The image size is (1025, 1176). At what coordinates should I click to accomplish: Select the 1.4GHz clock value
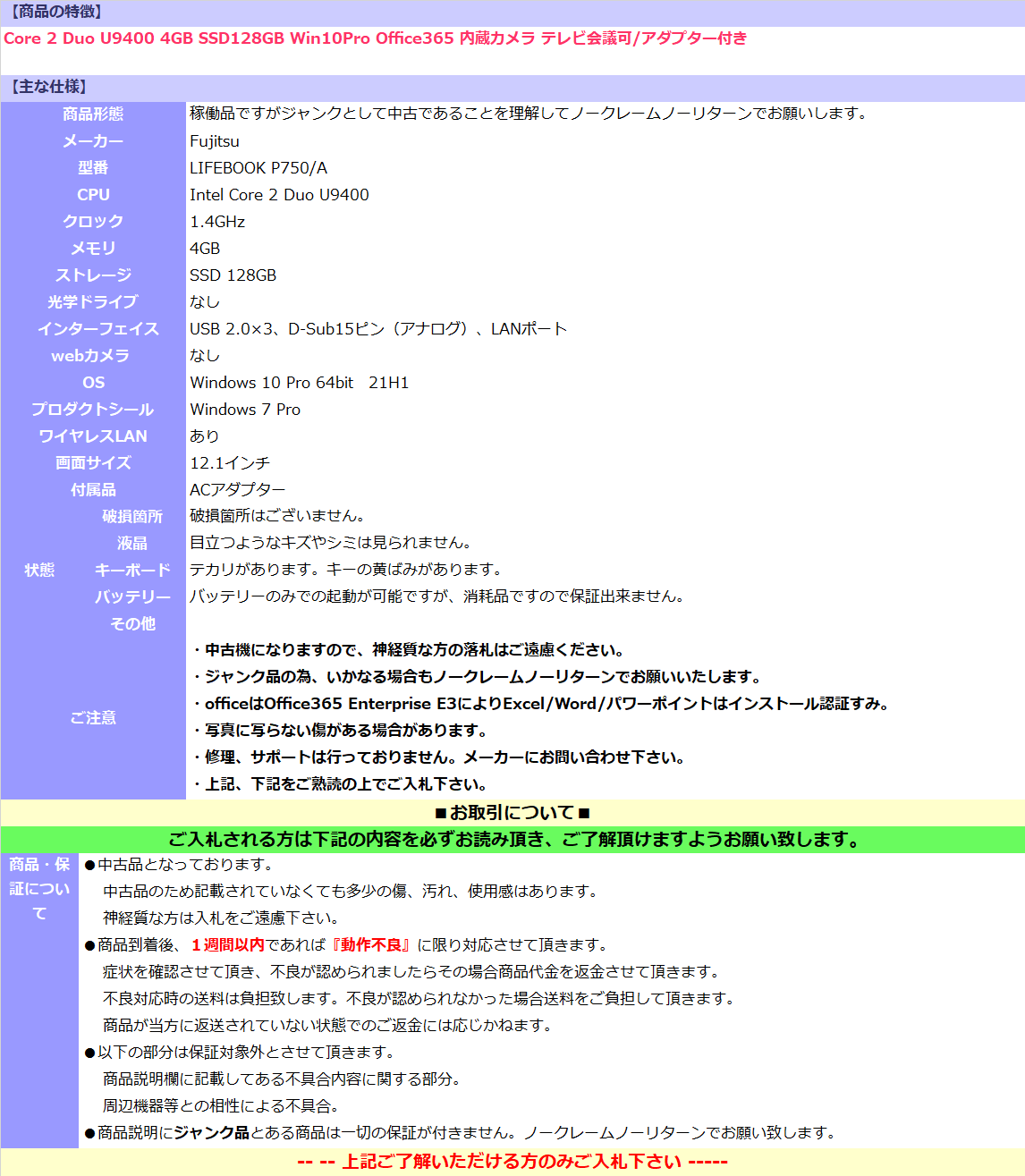coord(217,222)
